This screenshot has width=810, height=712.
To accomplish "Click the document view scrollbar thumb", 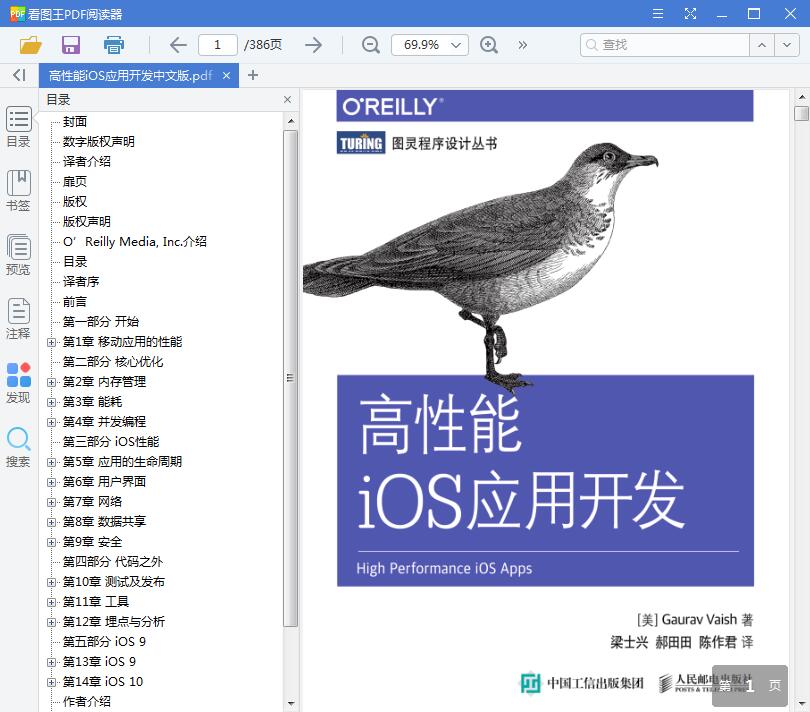I will (801, 113).
